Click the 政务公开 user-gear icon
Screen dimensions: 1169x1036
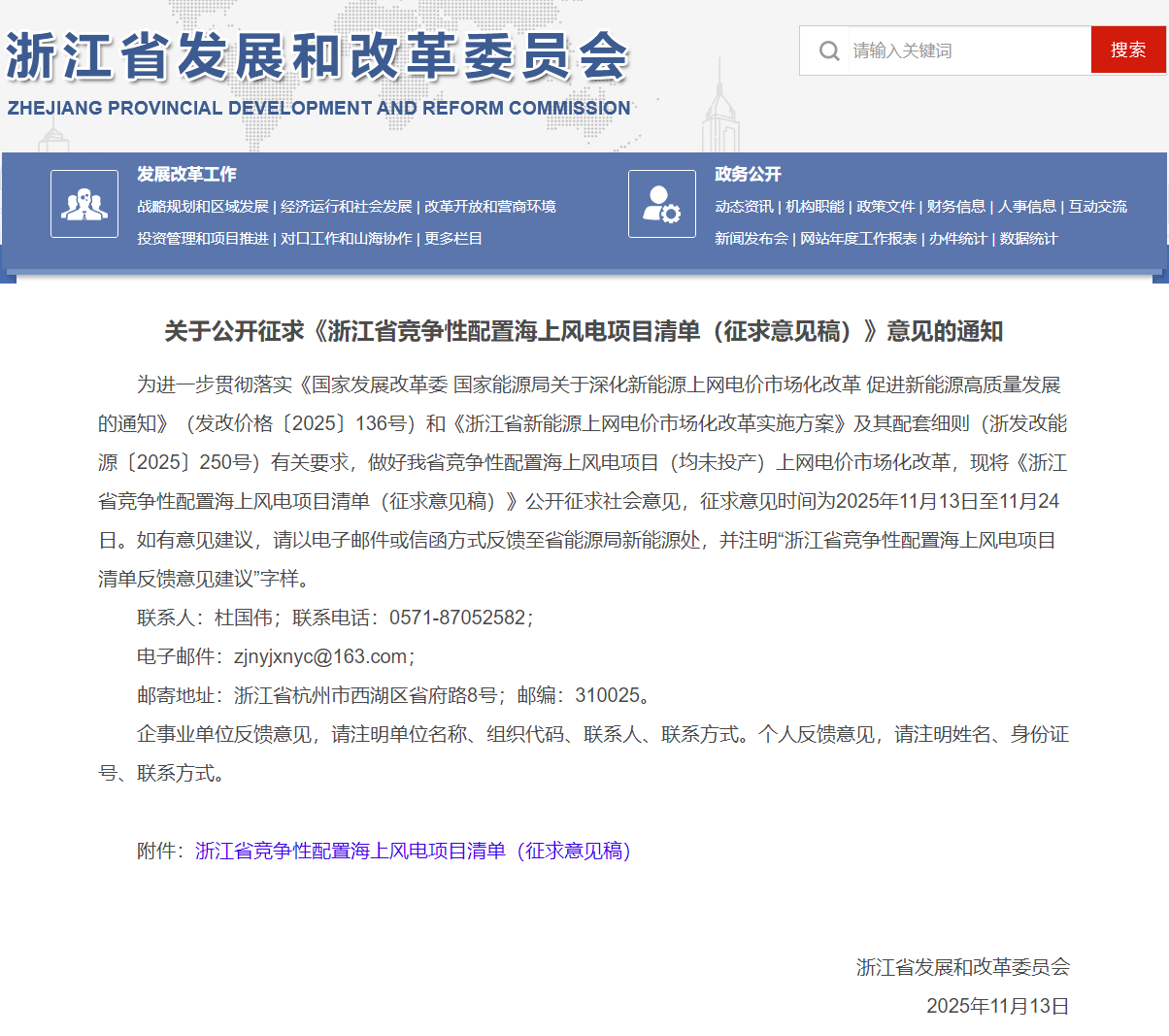point(662,204)
